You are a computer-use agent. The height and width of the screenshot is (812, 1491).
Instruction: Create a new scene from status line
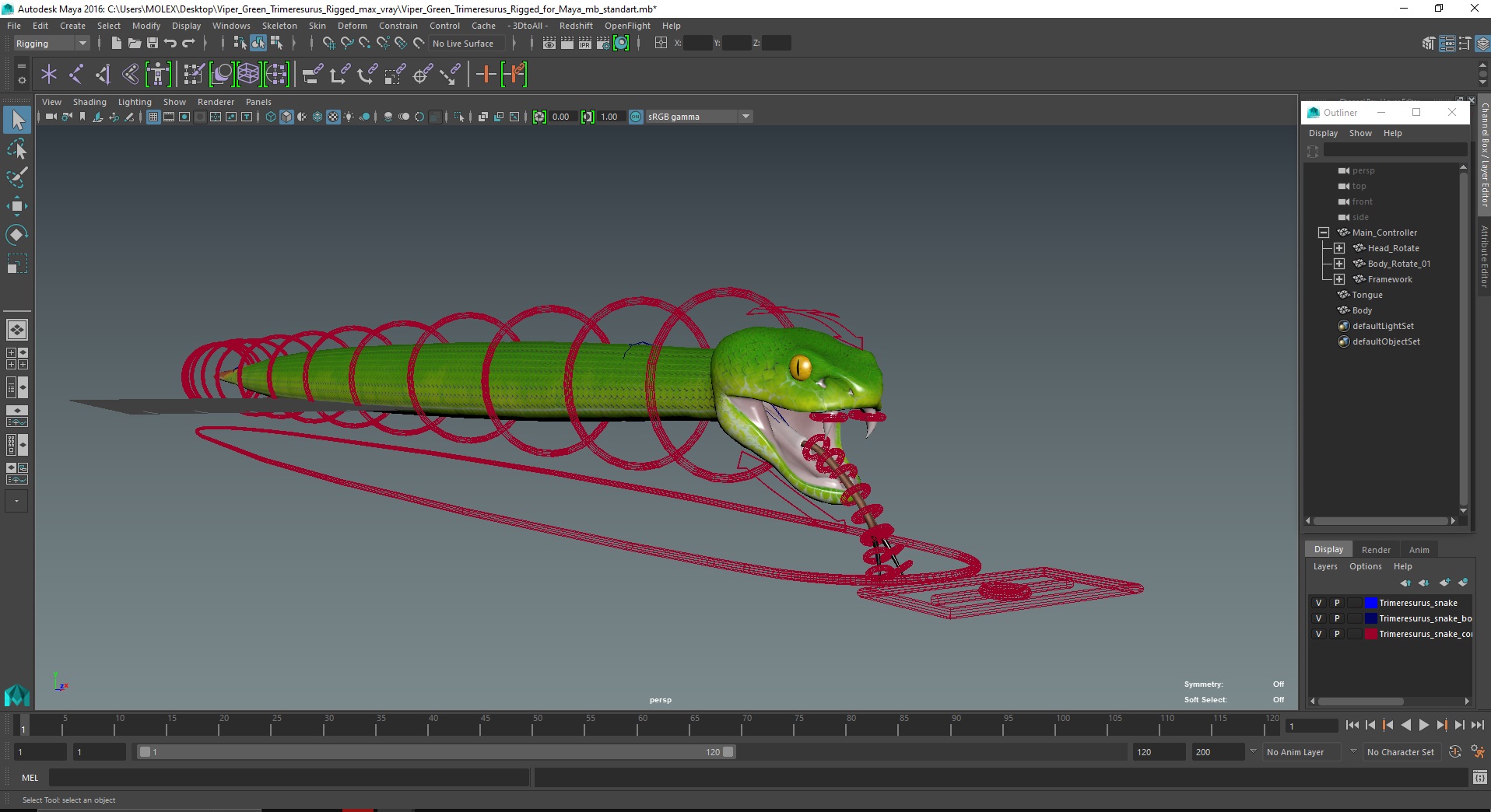click(x=116, y=44)
